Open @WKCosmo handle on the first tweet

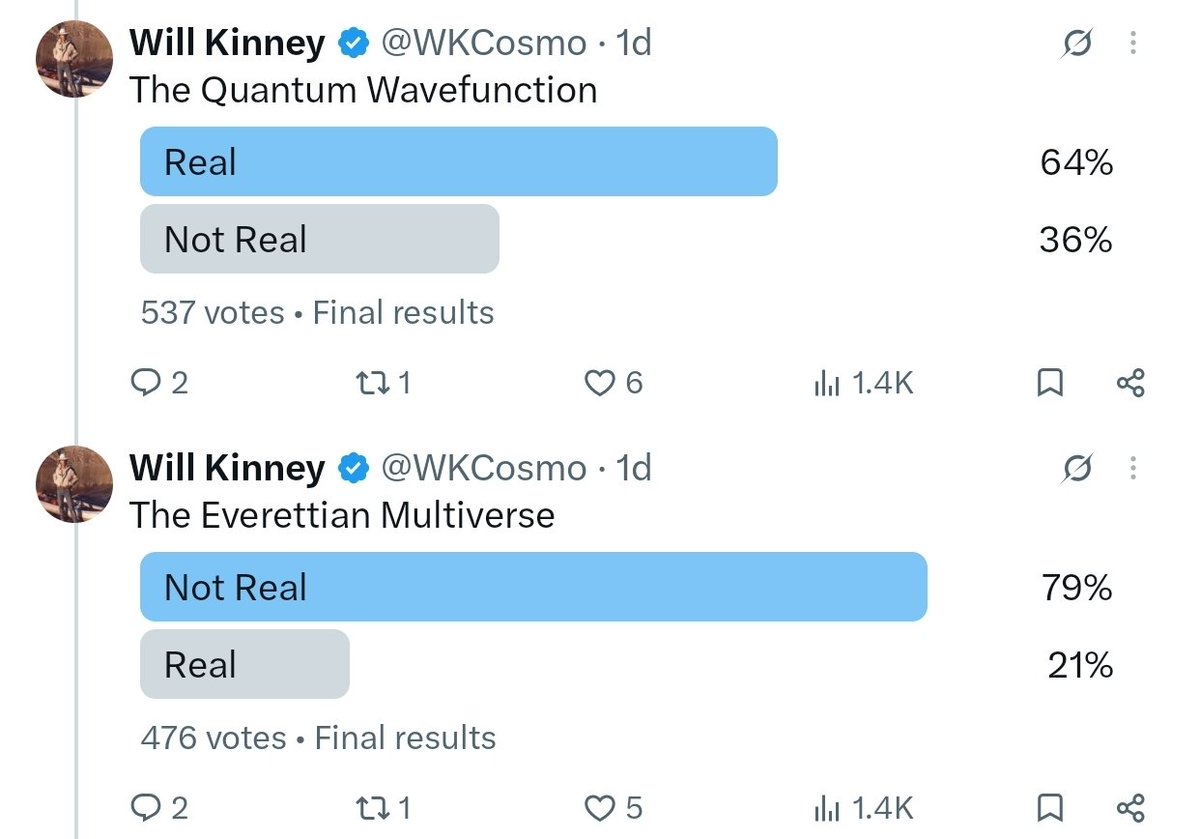(484, 43)
